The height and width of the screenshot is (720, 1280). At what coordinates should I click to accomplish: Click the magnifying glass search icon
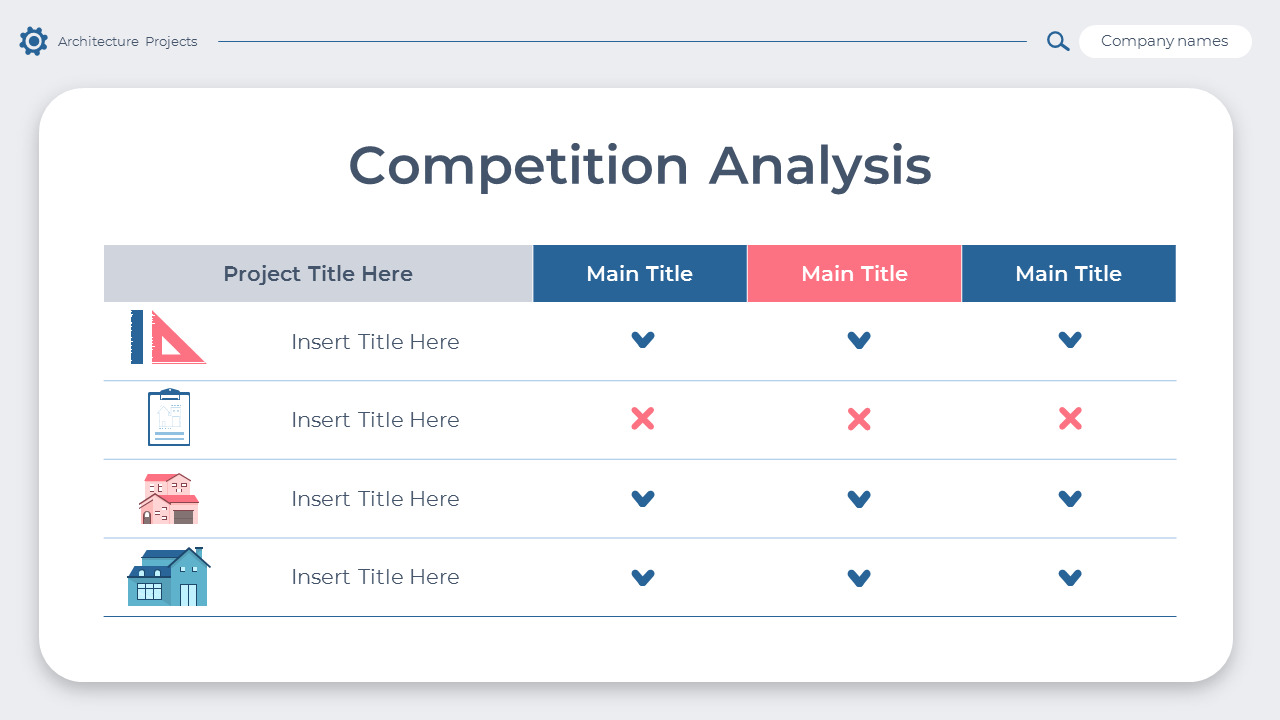coord(1058,41)
